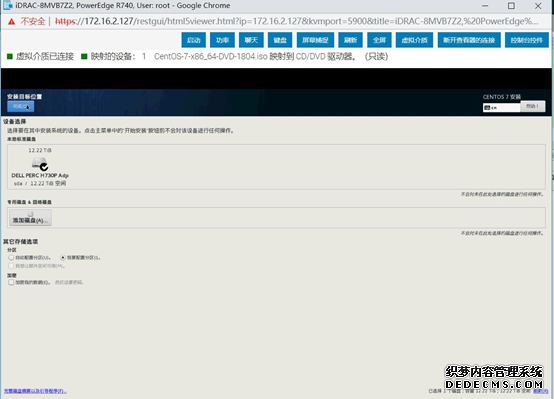
Task: Click the 安装目标位置 heading
Action: tap(24, 96)
